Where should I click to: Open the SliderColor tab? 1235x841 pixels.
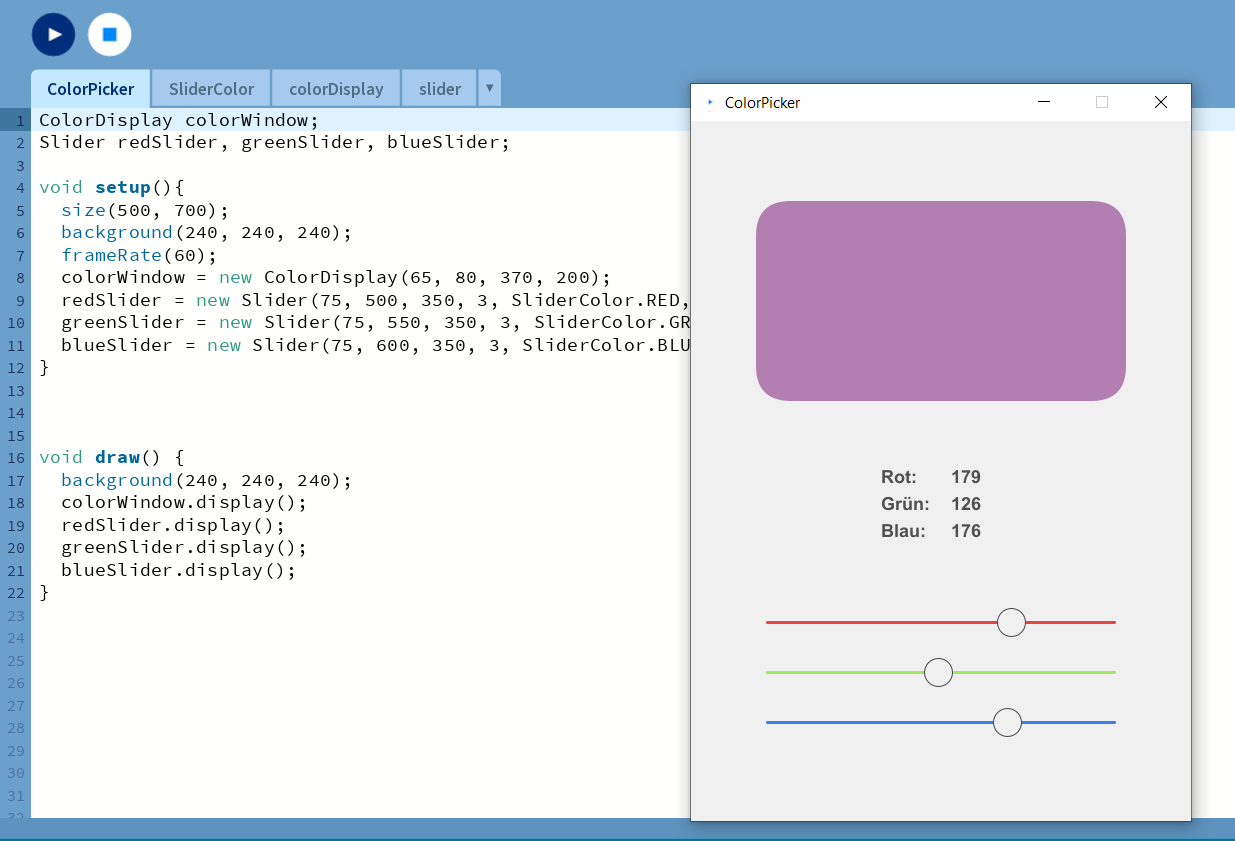click(211, 89)
